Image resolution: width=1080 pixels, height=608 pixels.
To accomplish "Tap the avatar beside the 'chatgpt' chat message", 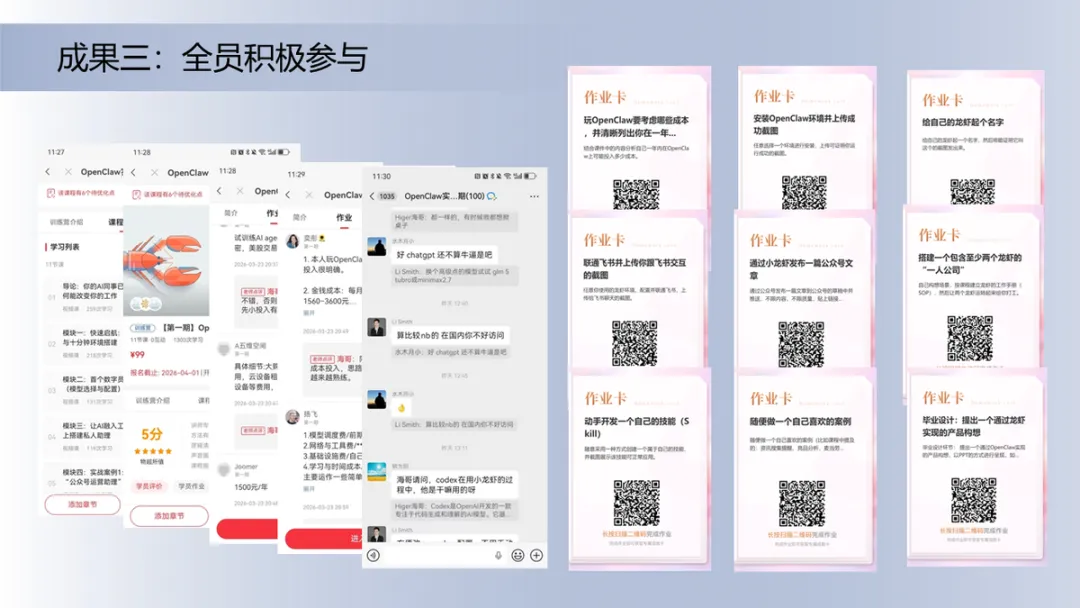I will (x=377, y=247).
